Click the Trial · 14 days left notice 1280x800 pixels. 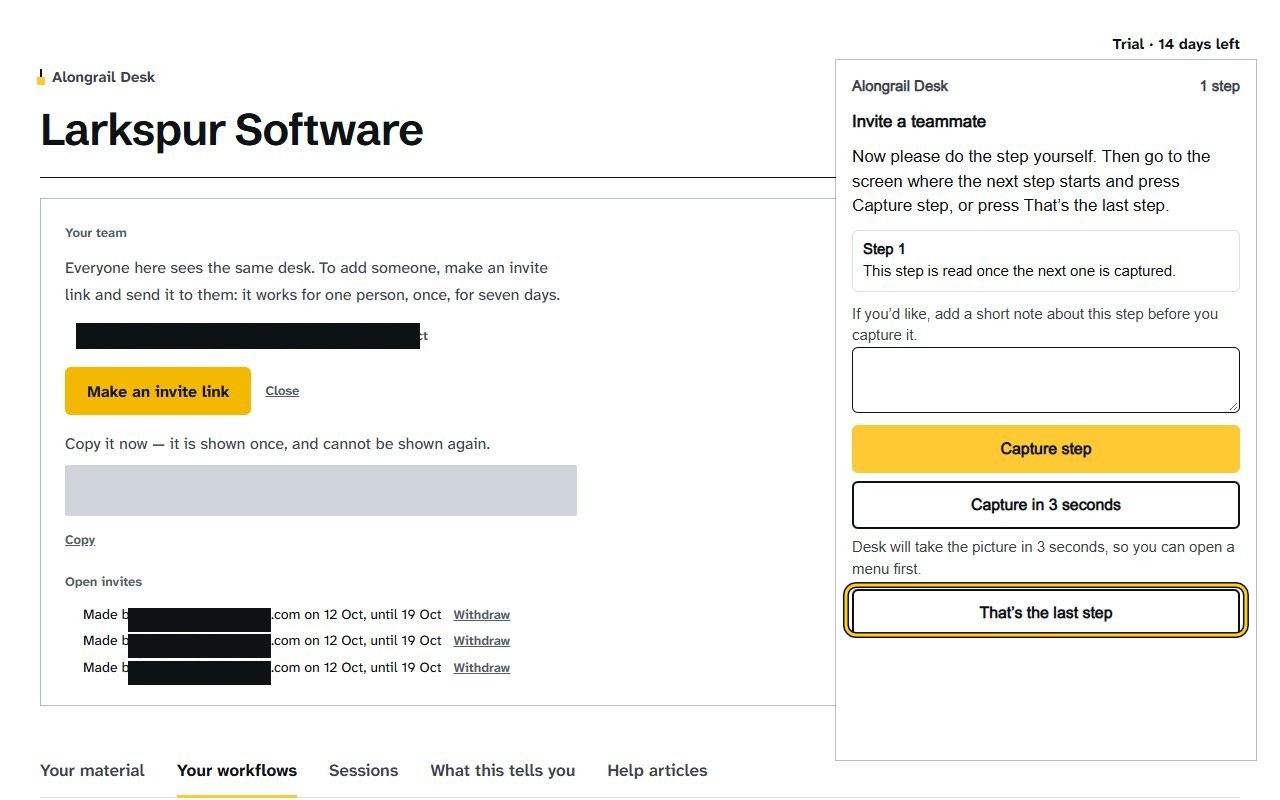point(1176,44)
